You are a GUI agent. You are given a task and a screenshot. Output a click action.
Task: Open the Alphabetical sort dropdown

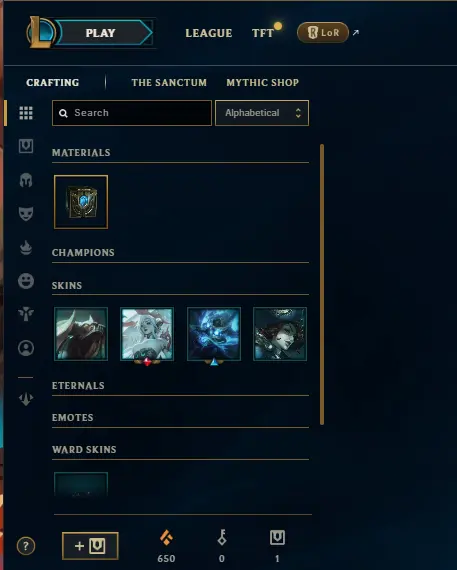tap(262, 113)
